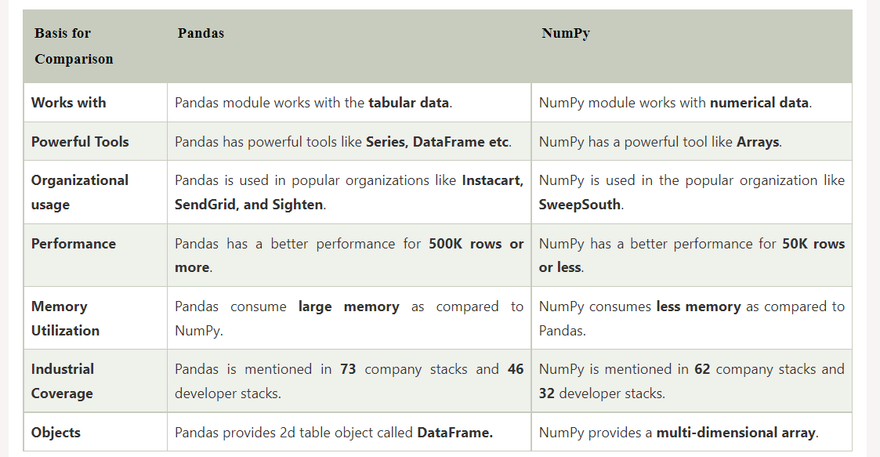Image resolution: width=880 pixels, height=457 pixels.
Task: Click the "500K rows or more" cell
Action: 349,255
